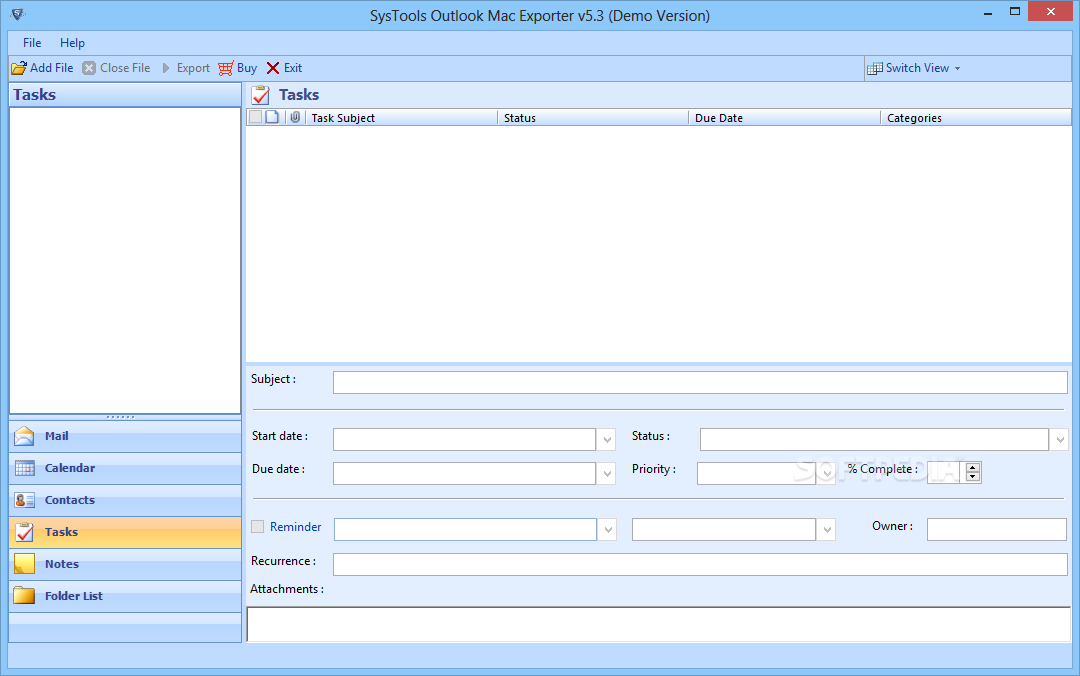Open the Folder List section
1080x676 pixels.
125,595
